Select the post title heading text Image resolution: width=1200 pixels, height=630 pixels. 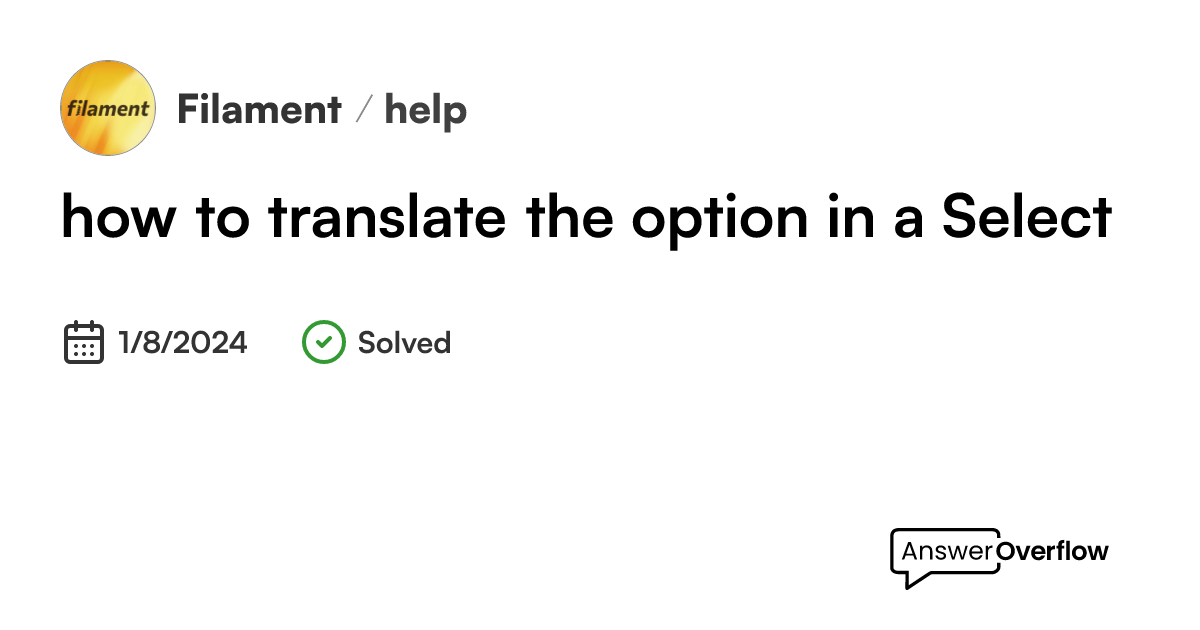point(586,217)
